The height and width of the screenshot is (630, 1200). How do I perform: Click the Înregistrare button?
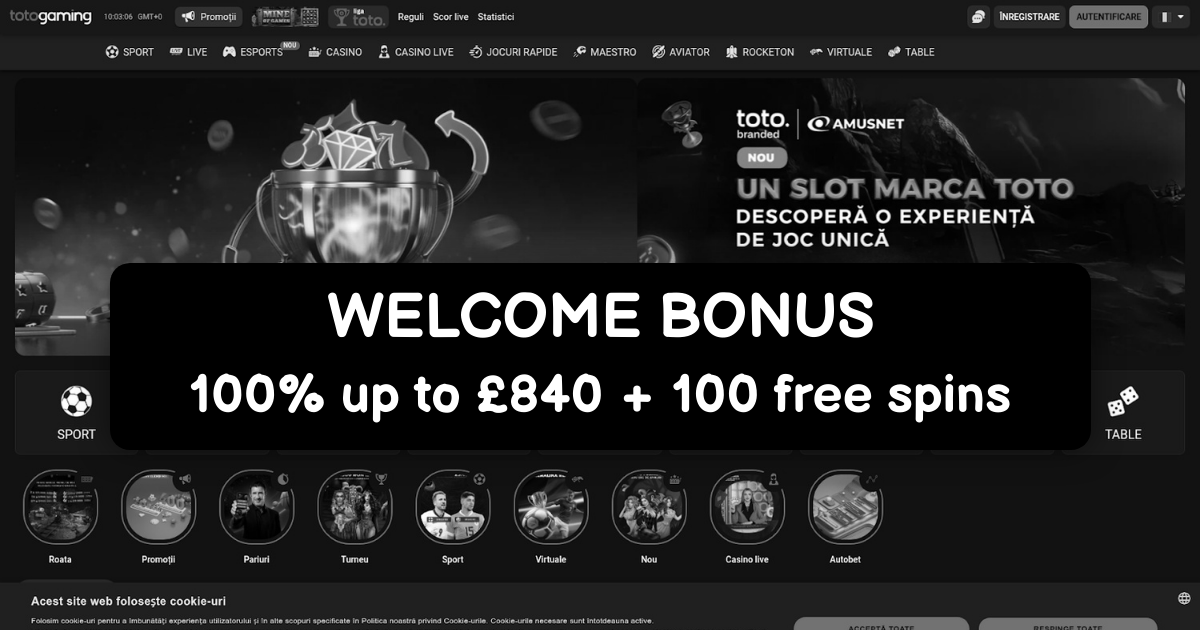(x=1029, y=17)
